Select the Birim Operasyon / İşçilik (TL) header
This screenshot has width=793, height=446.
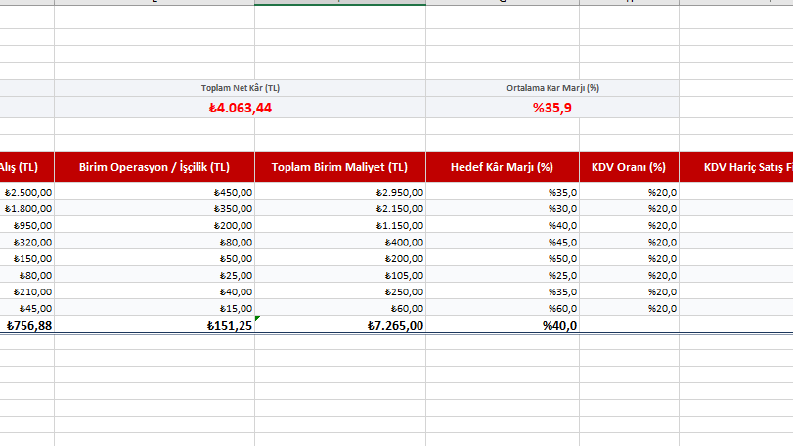coord(154,167)
